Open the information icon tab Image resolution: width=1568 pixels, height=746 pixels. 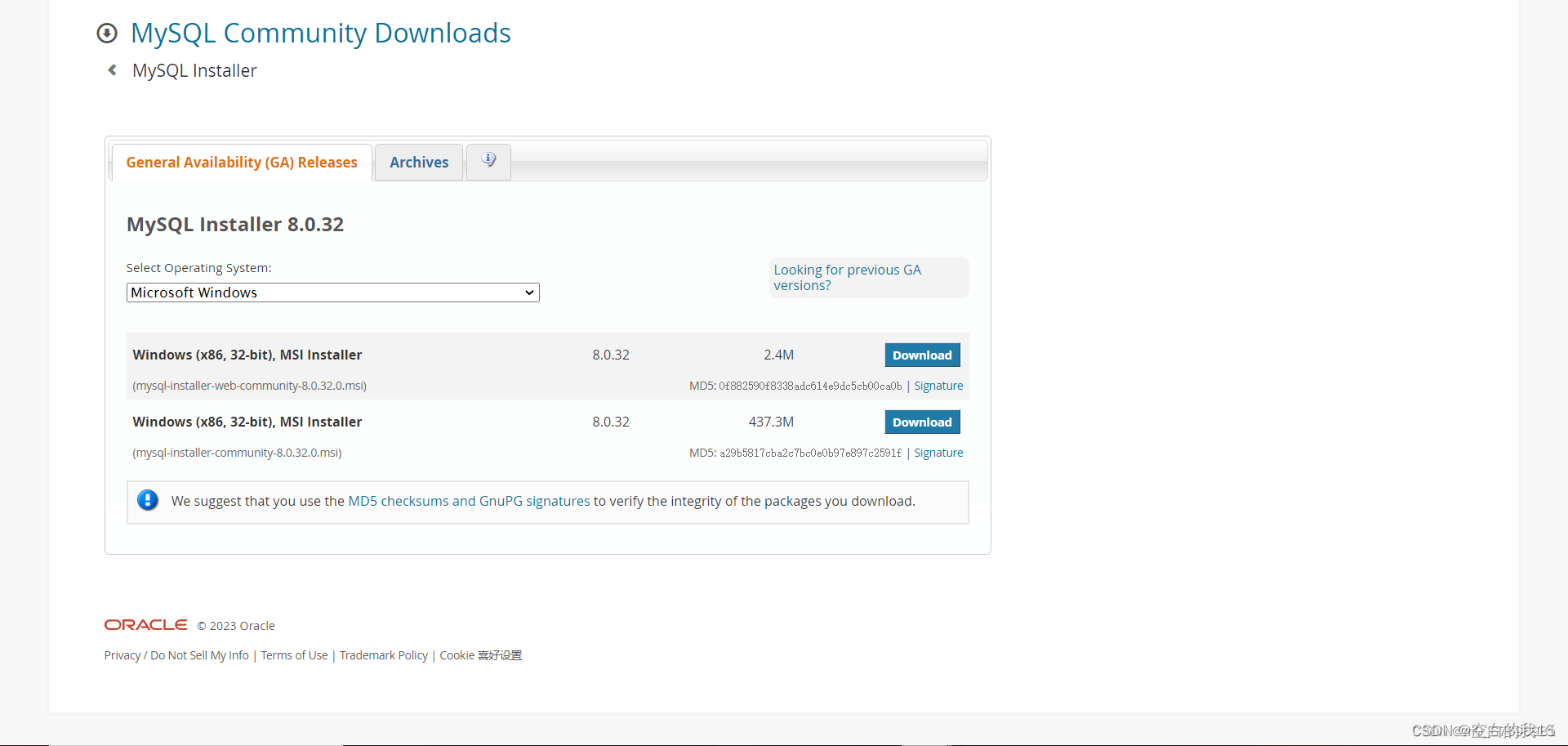(488, 162)
